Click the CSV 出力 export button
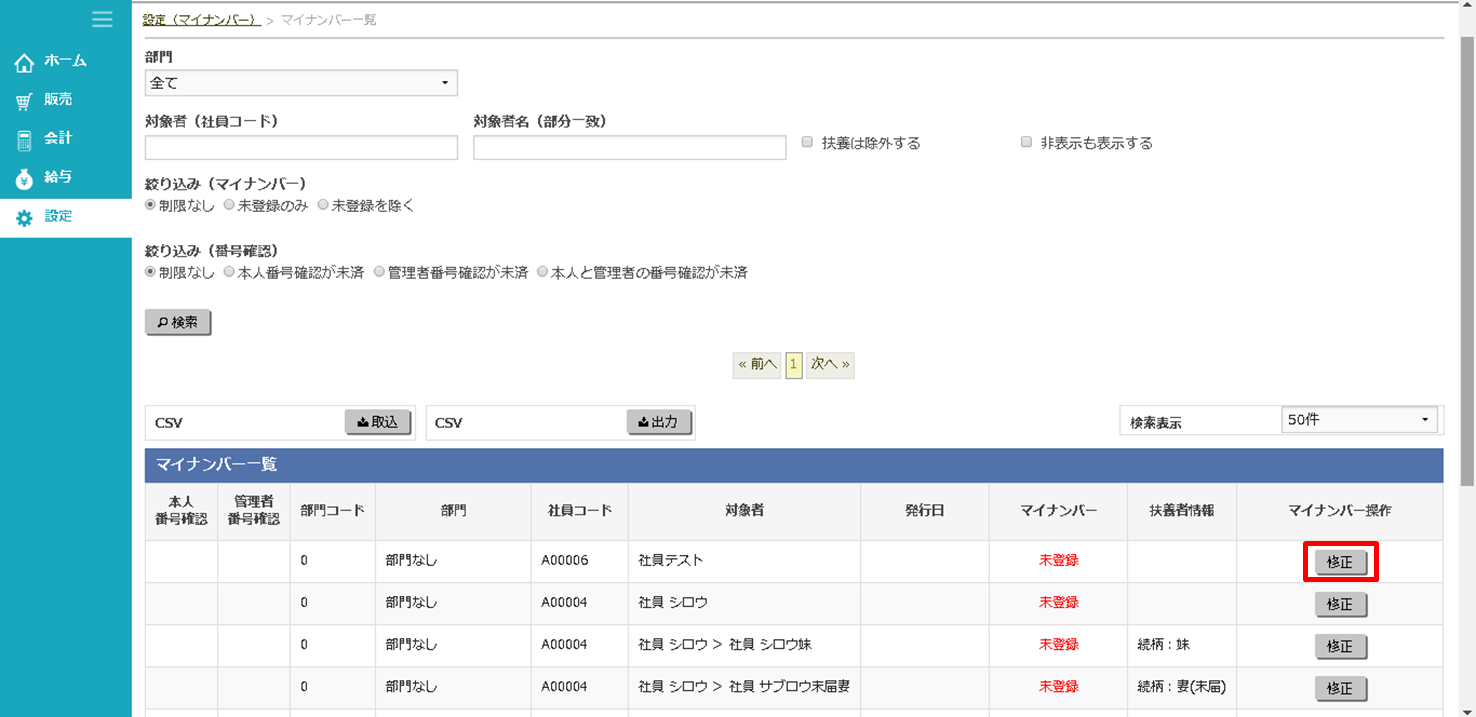1476x717 pixels. click(659, 423)
